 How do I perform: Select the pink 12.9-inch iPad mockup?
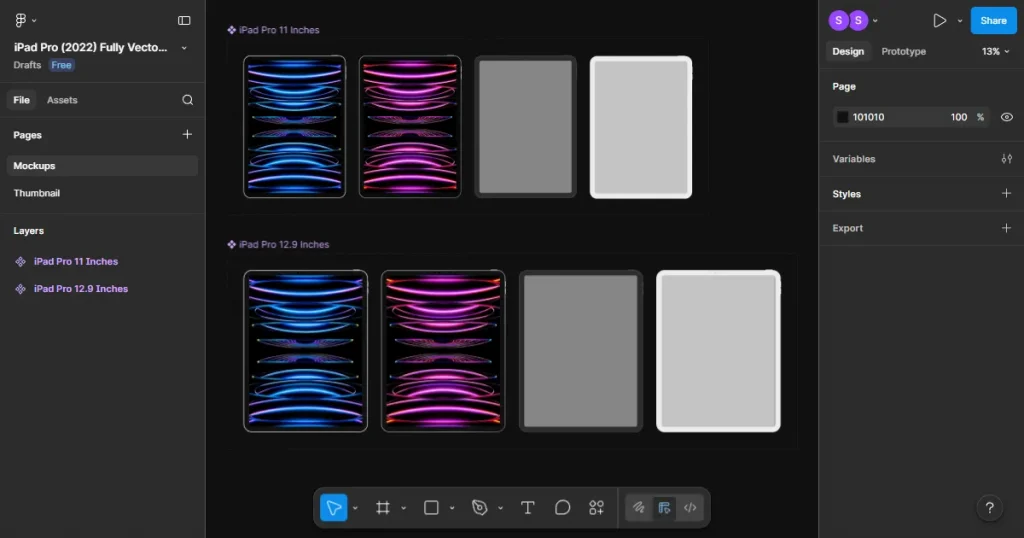(x=443, y=351)
